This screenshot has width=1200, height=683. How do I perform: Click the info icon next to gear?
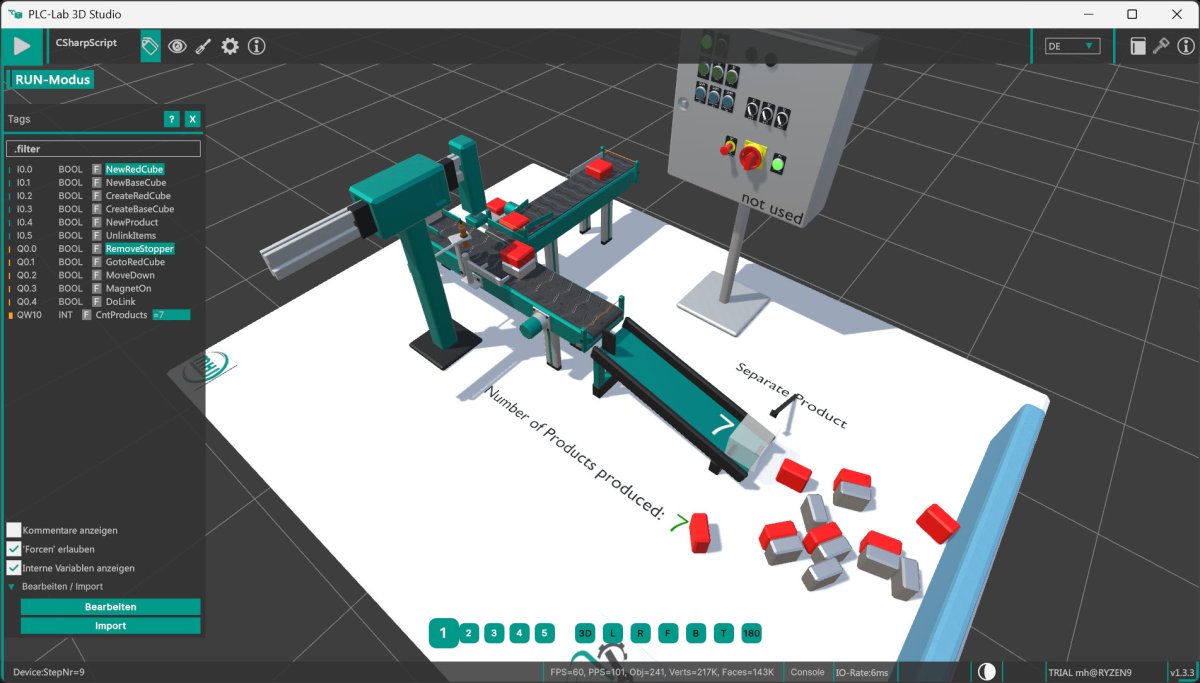pyautogui.click(x=257, y=46)
